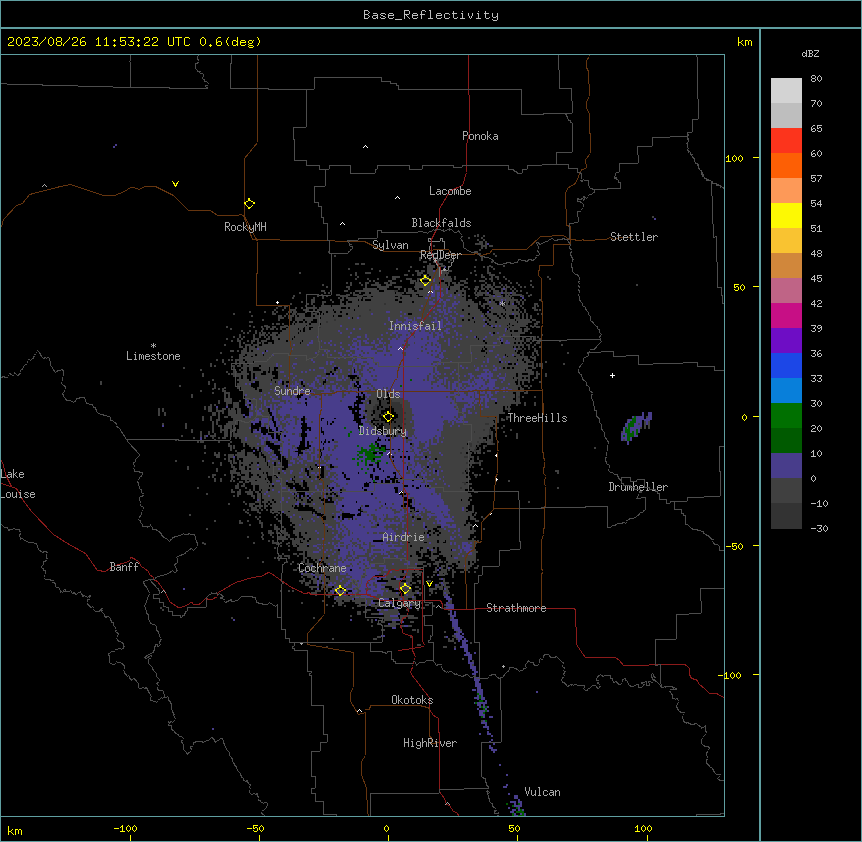Image resolution: width=862 pixels, height=842 pixels.
Task: Click the asterisk marker above Limestone
Action: click(x=153, y=346)
